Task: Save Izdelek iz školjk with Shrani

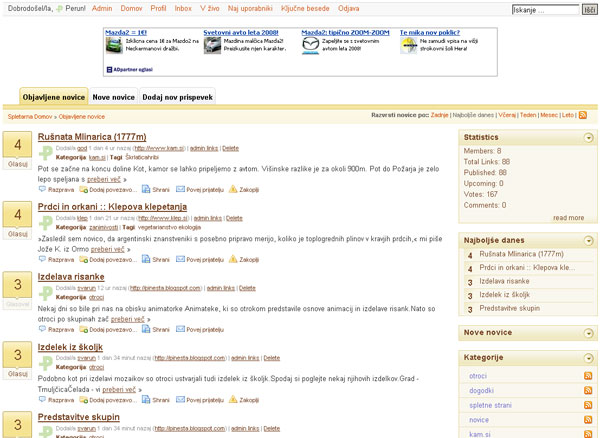Action: tap(156, 400)
